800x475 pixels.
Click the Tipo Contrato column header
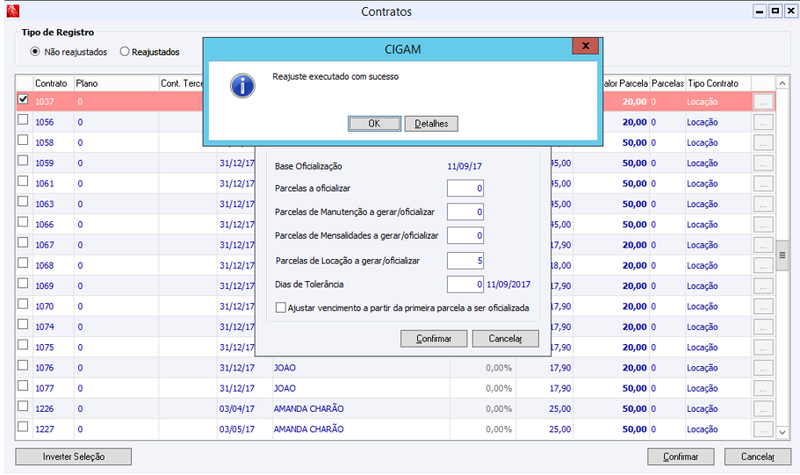(713, 83)
